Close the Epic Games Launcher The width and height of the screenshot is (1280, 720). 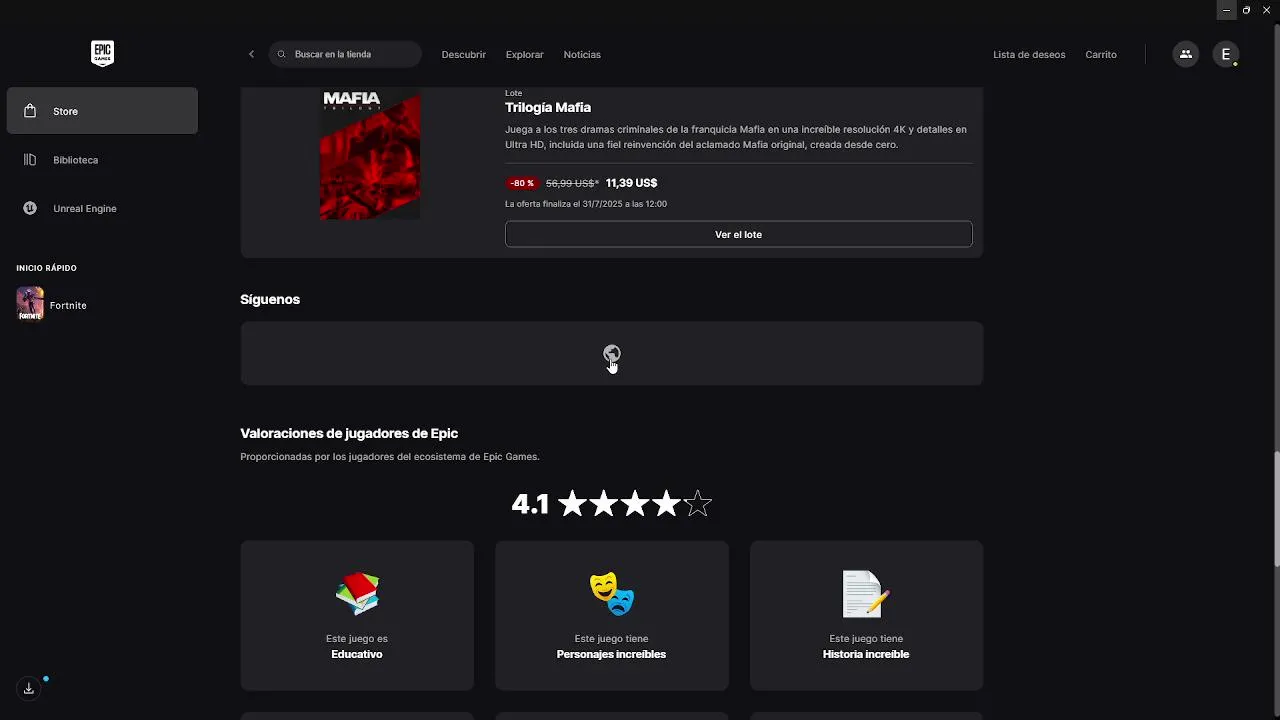(1267, 10)
